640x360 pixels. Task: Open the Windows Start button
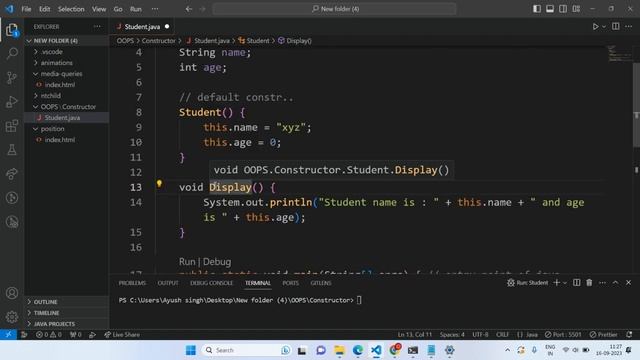point(191,350)
